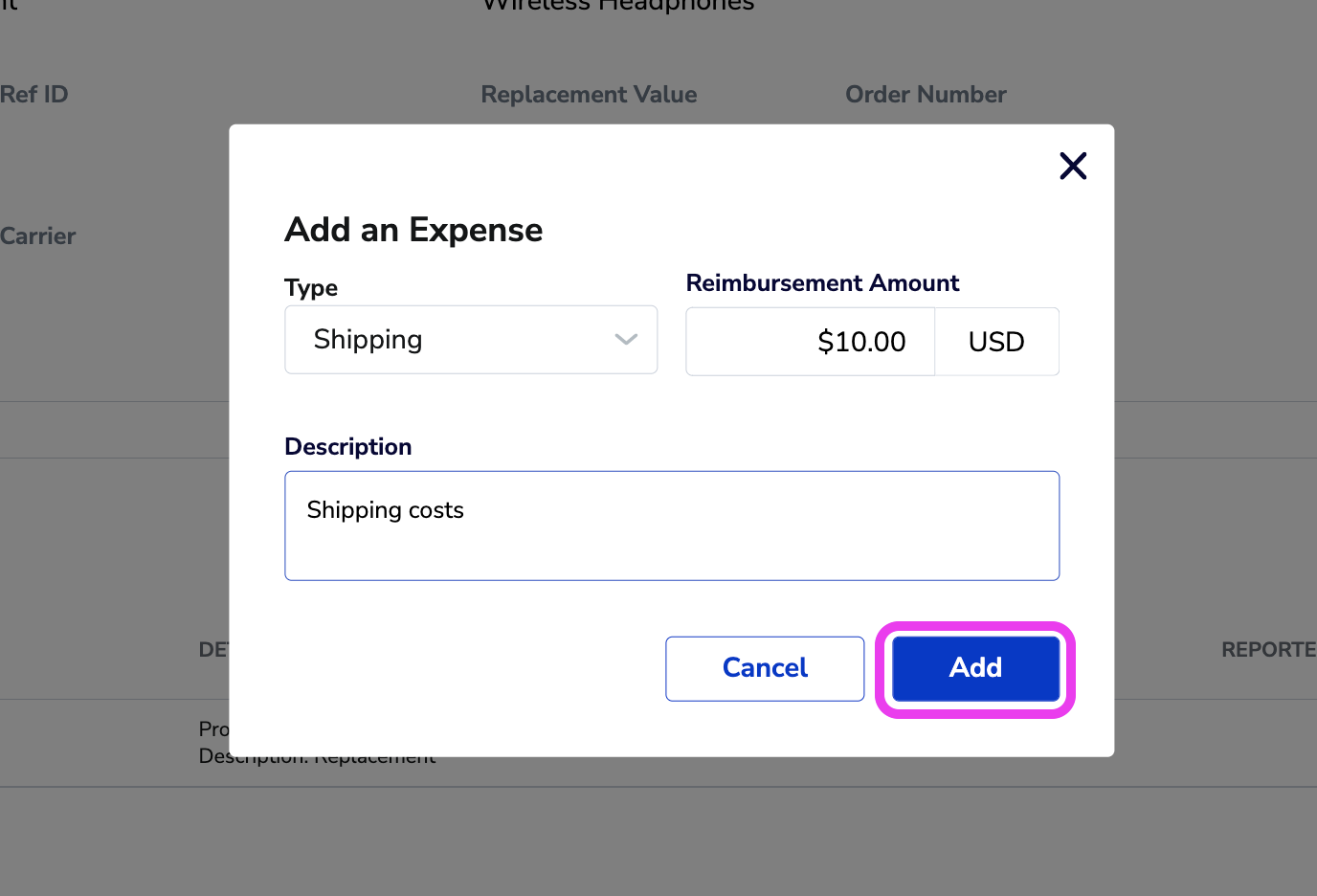Click the Shipping costs text

tap(385, 510)
